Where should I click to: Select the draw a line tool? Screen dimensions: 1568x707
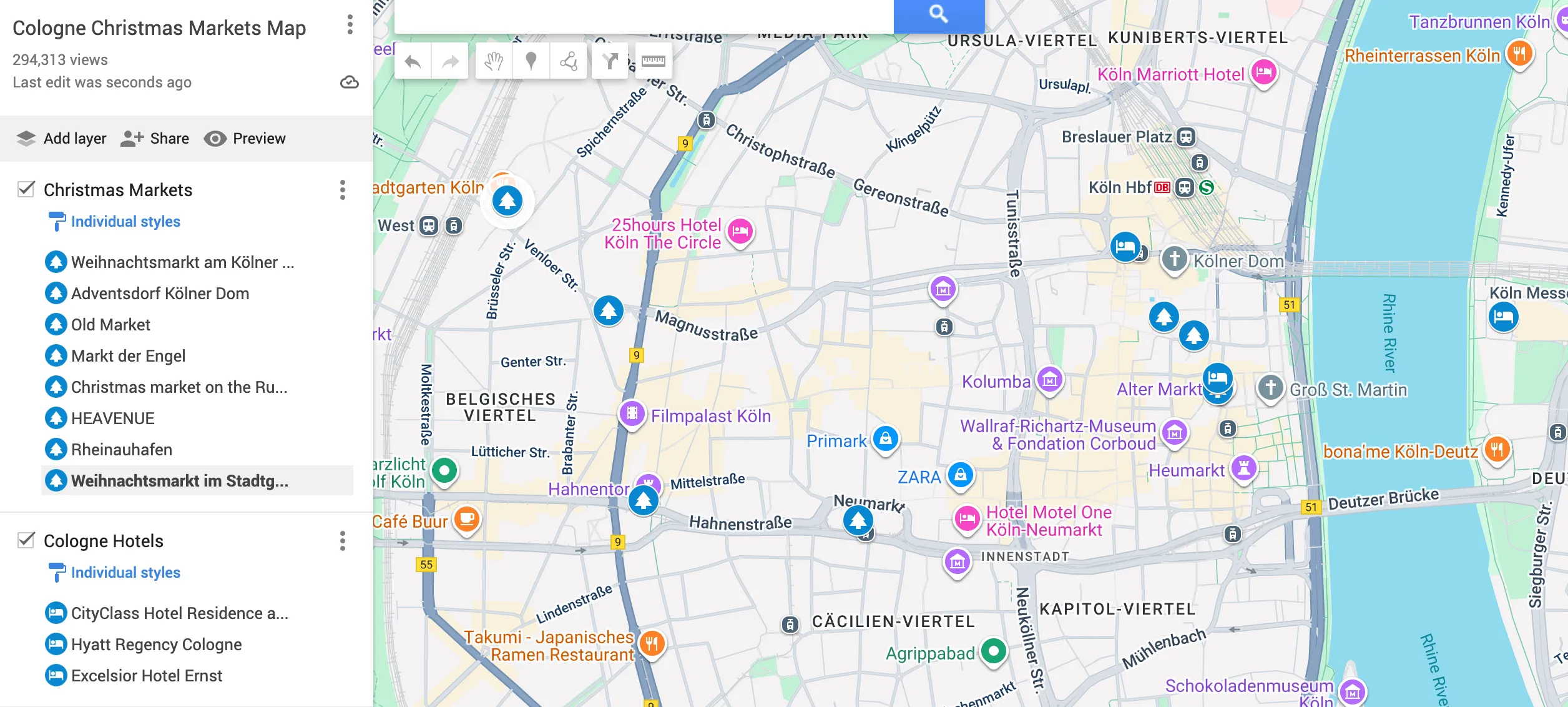point(569,61)
